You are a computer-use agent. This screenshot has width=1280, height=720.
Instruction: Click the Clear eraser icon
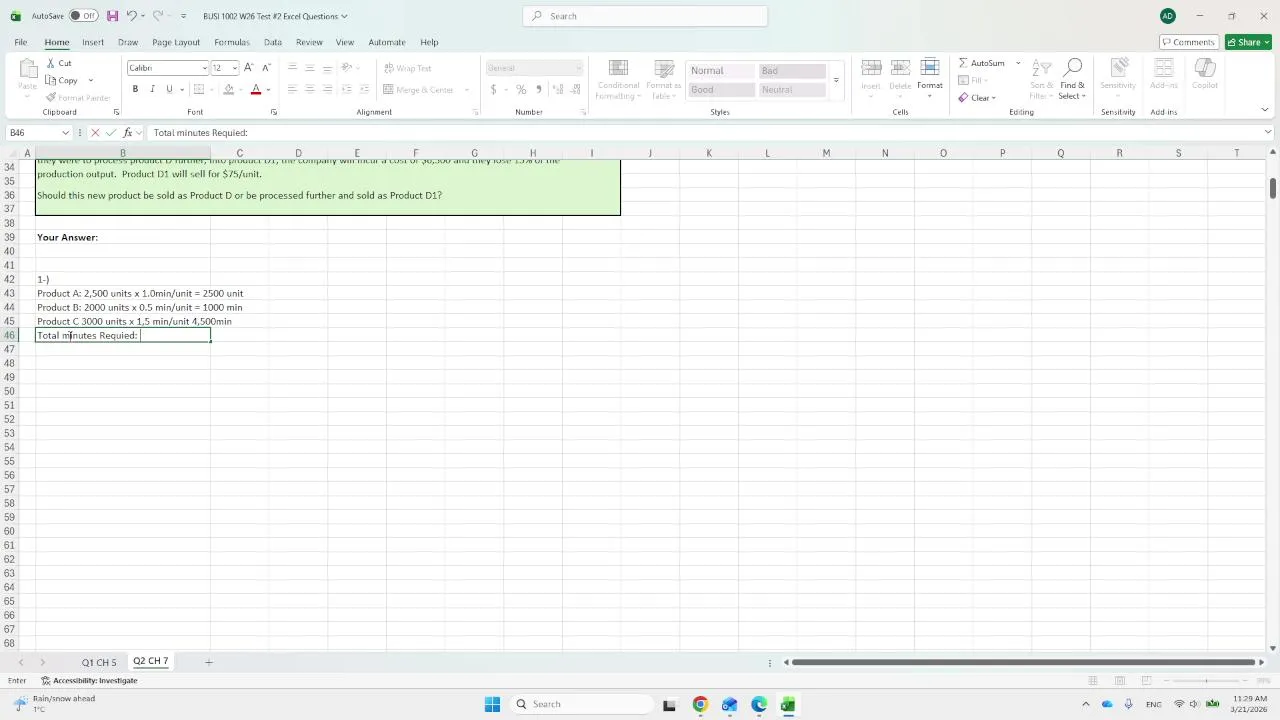(x=963, y=97)
